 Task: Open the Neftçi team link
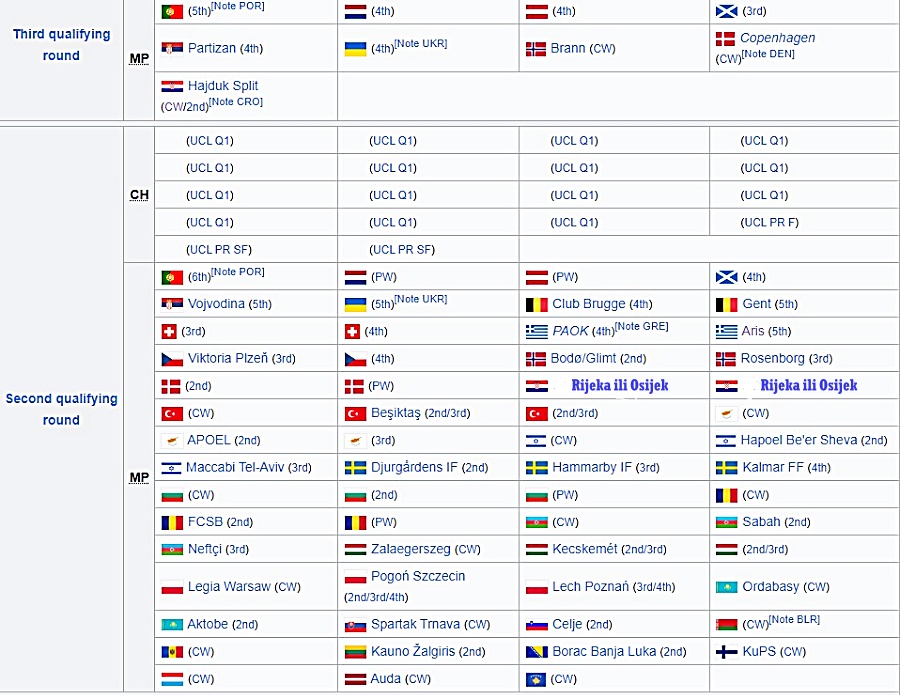tap(204, 549)
